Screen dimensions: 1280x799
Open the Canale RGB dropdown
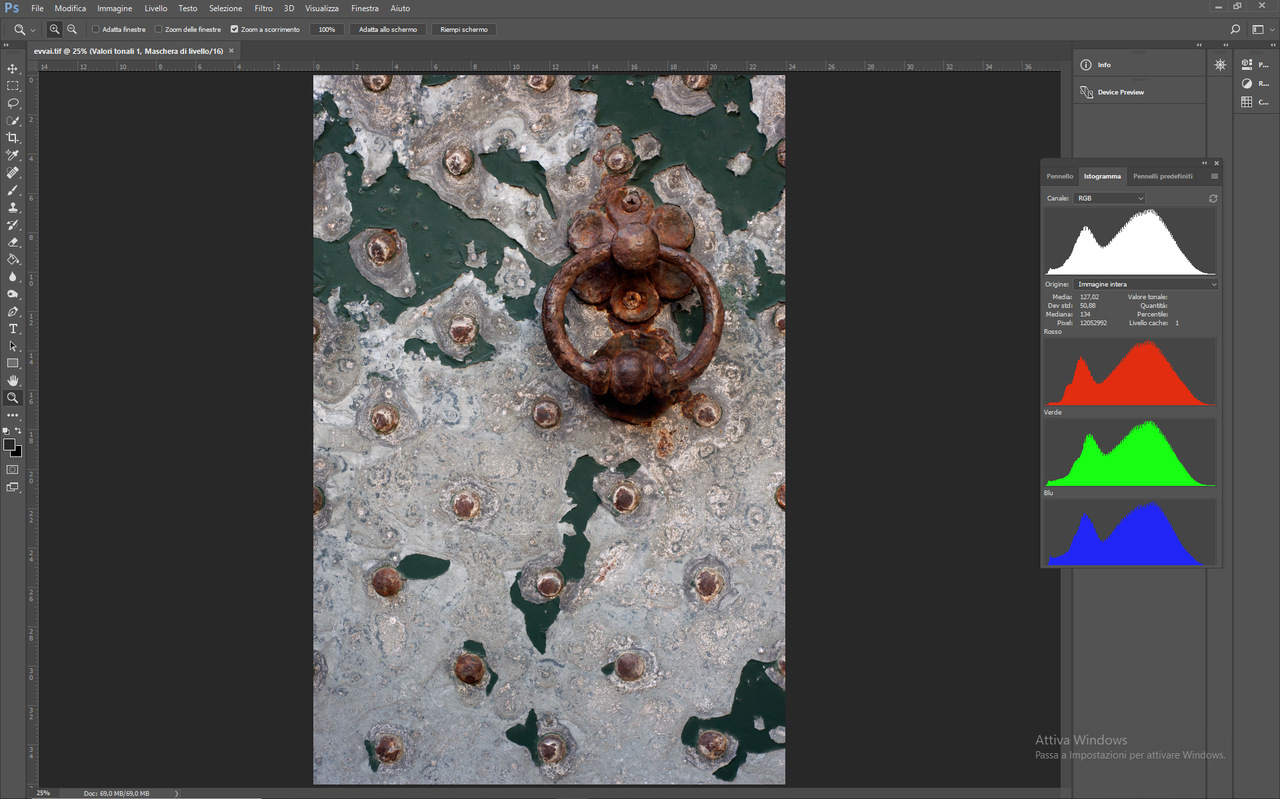coord(1108,198)
